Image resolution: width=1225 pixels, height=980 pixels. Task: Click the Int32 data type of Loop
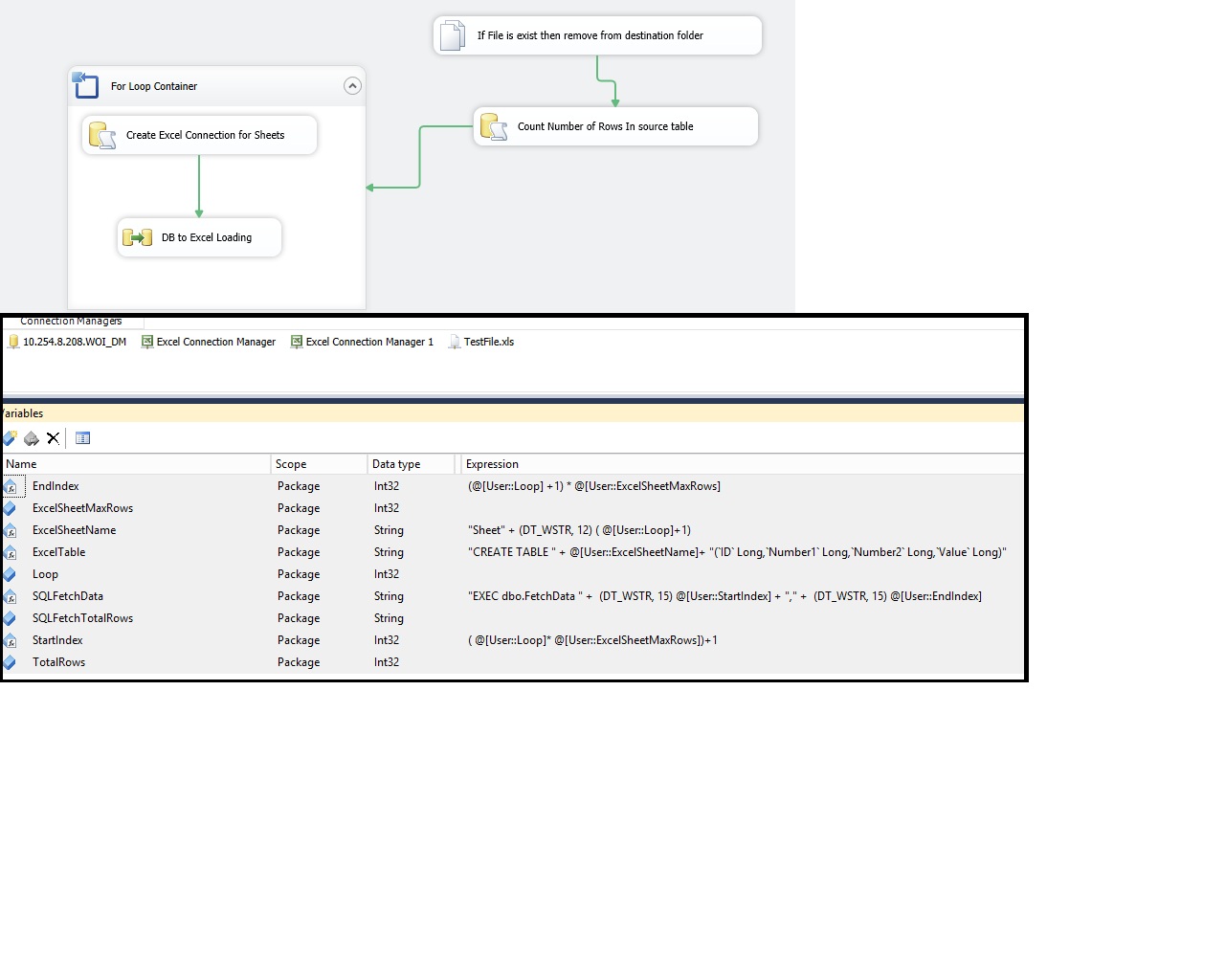387,574
